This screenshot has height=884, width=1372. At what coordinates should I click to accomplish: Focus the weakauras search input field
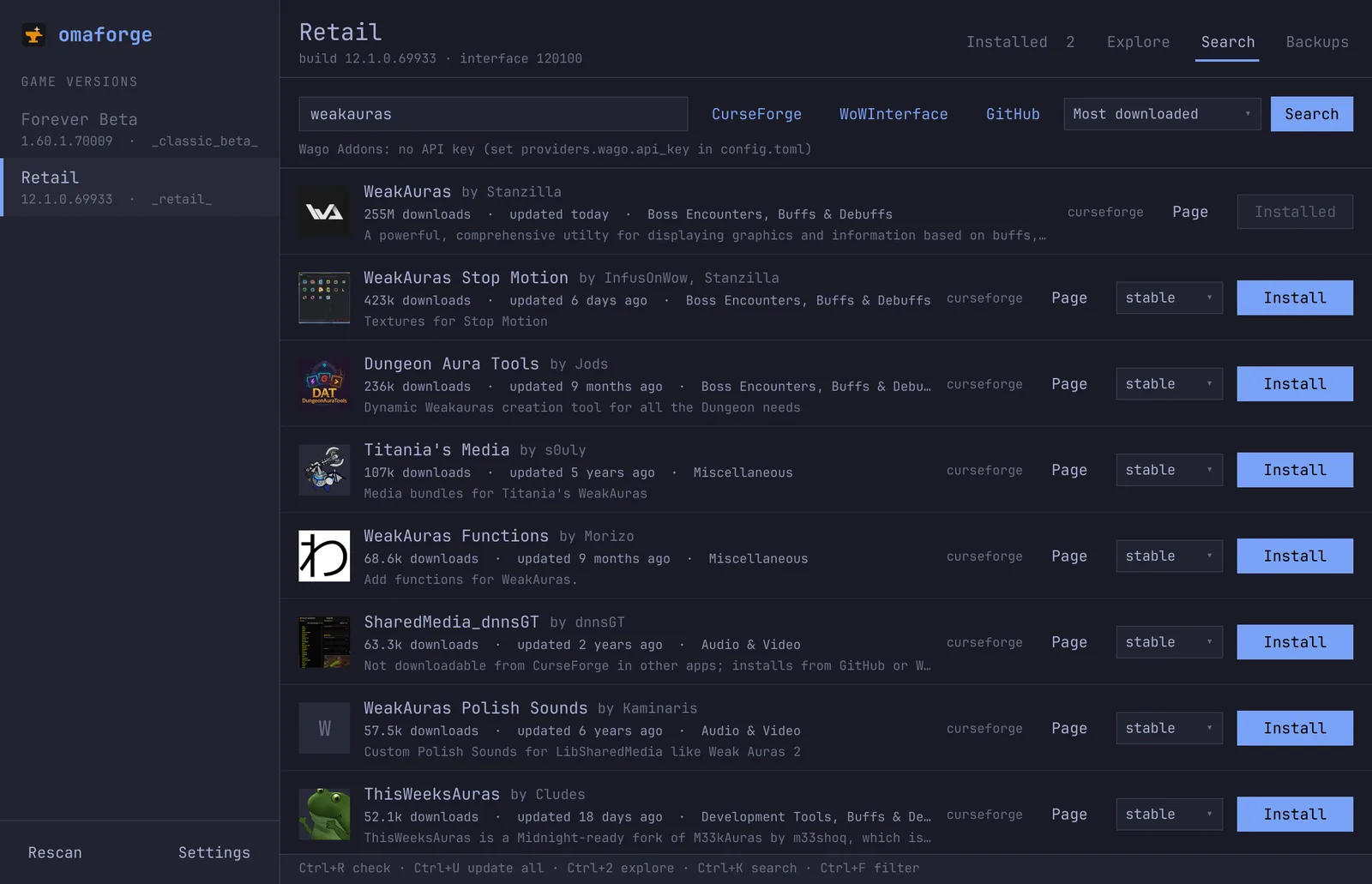tap(493, 114)
